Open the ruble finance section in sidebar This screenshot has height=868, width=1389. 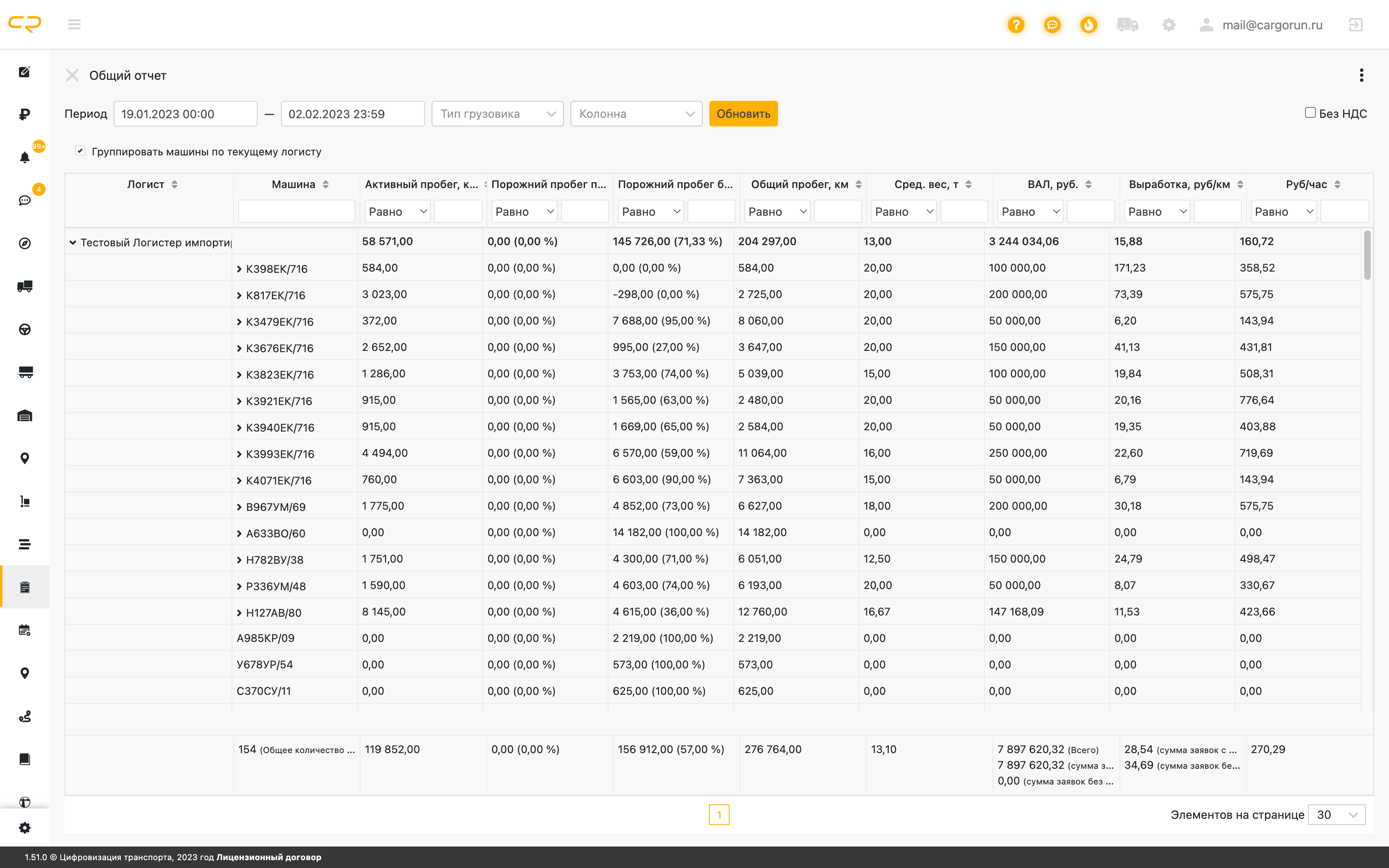pos(25,114)
